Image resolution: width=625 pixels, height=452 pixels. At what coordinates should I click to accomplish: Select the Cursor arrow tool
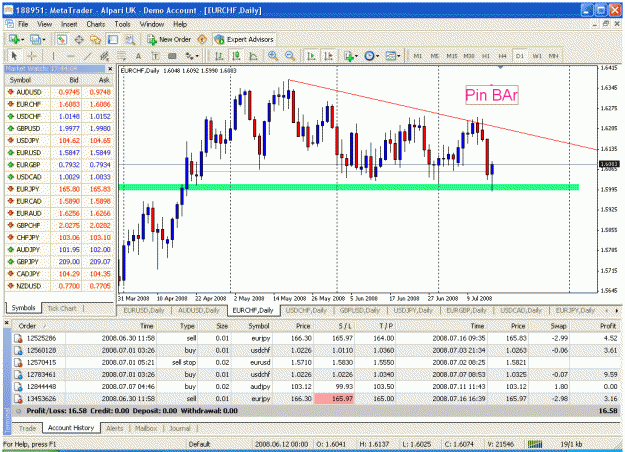click(x=14, y=56)
